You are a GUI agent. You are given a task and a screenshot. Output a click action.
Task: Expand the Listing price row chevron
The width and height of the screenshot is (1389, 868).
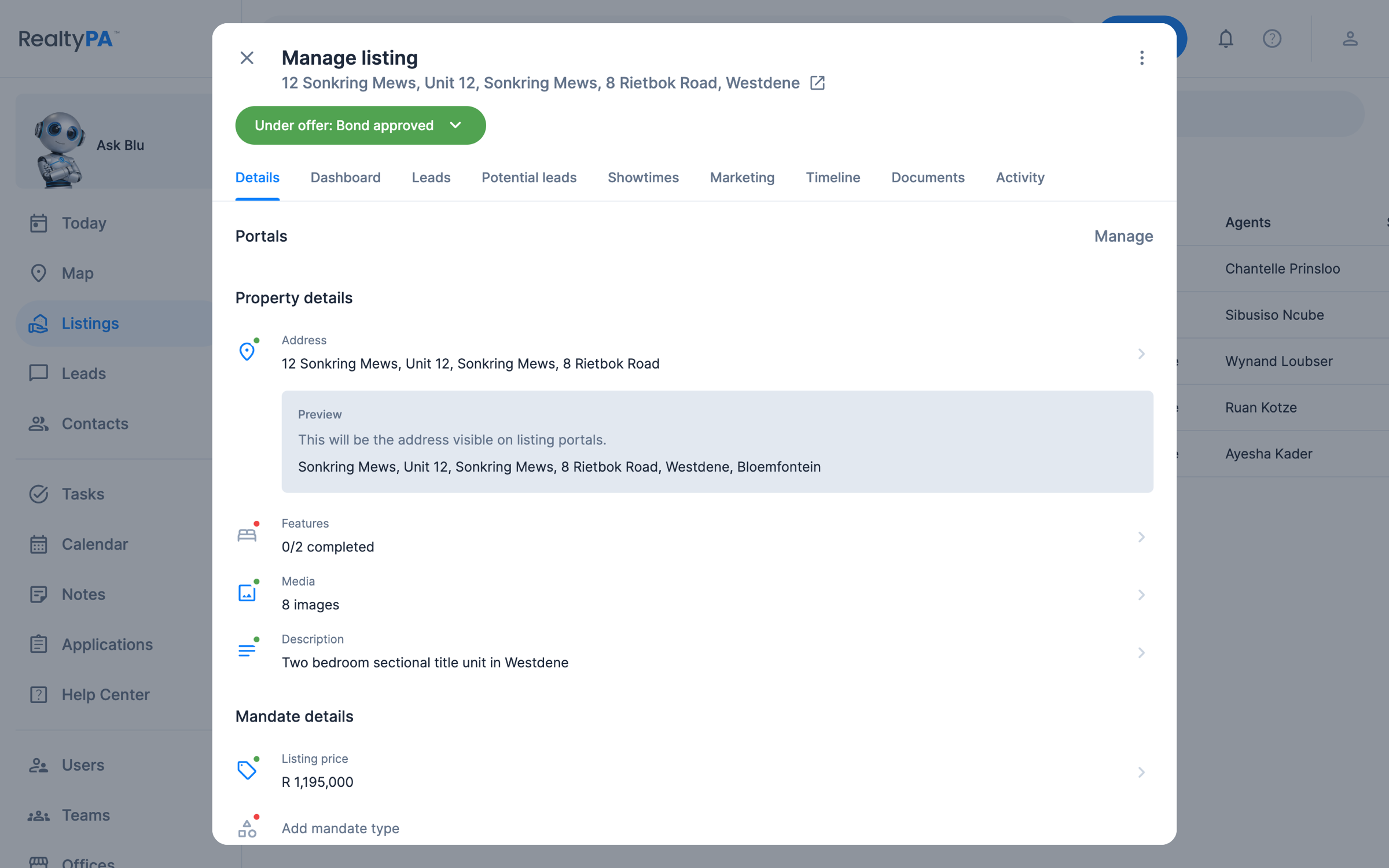1141,772
